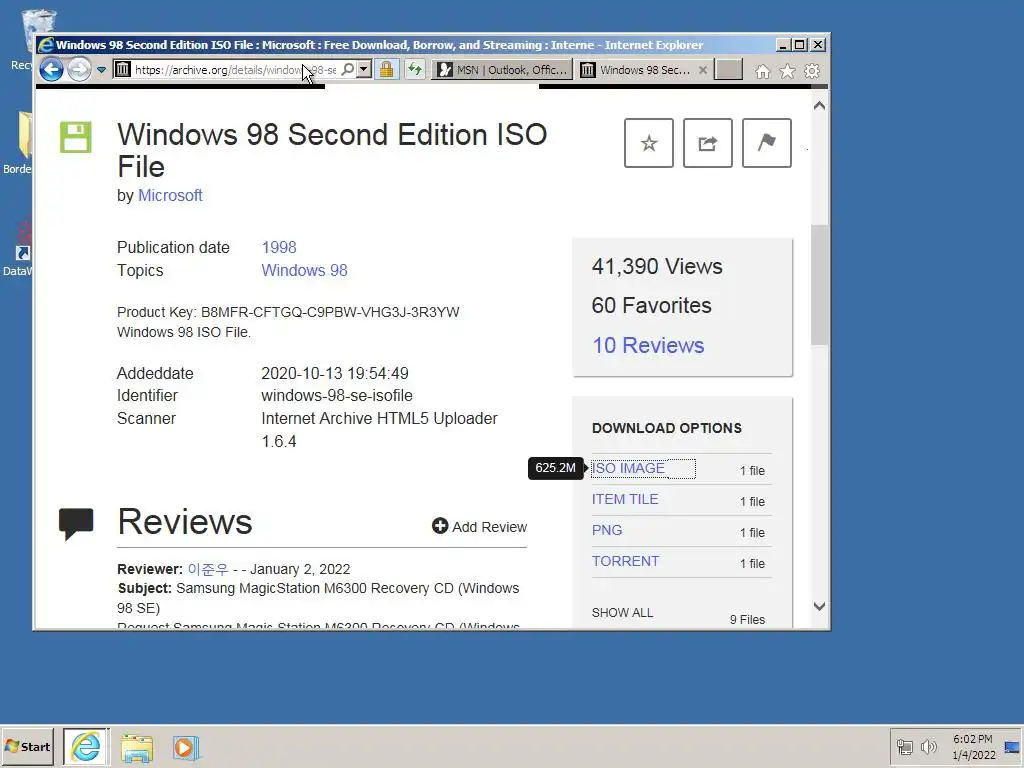Click SHOW ALL download files
The width and height of the screenshot is (1024, 768).
pyautogui.click(x=622, y=613)
